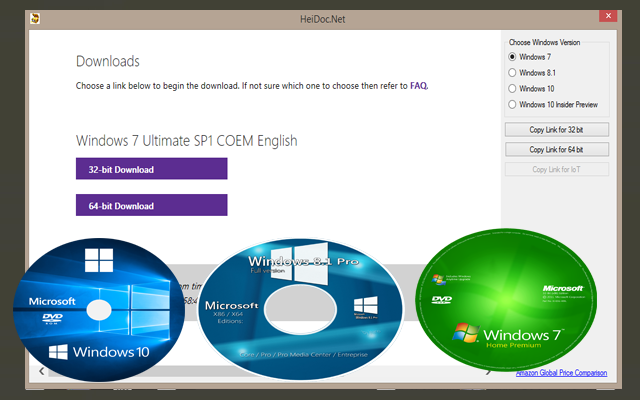Select the Windows 7 radio button
Image resolution: width=640 pixels, height=400 pixels.
tap(512, 57)
